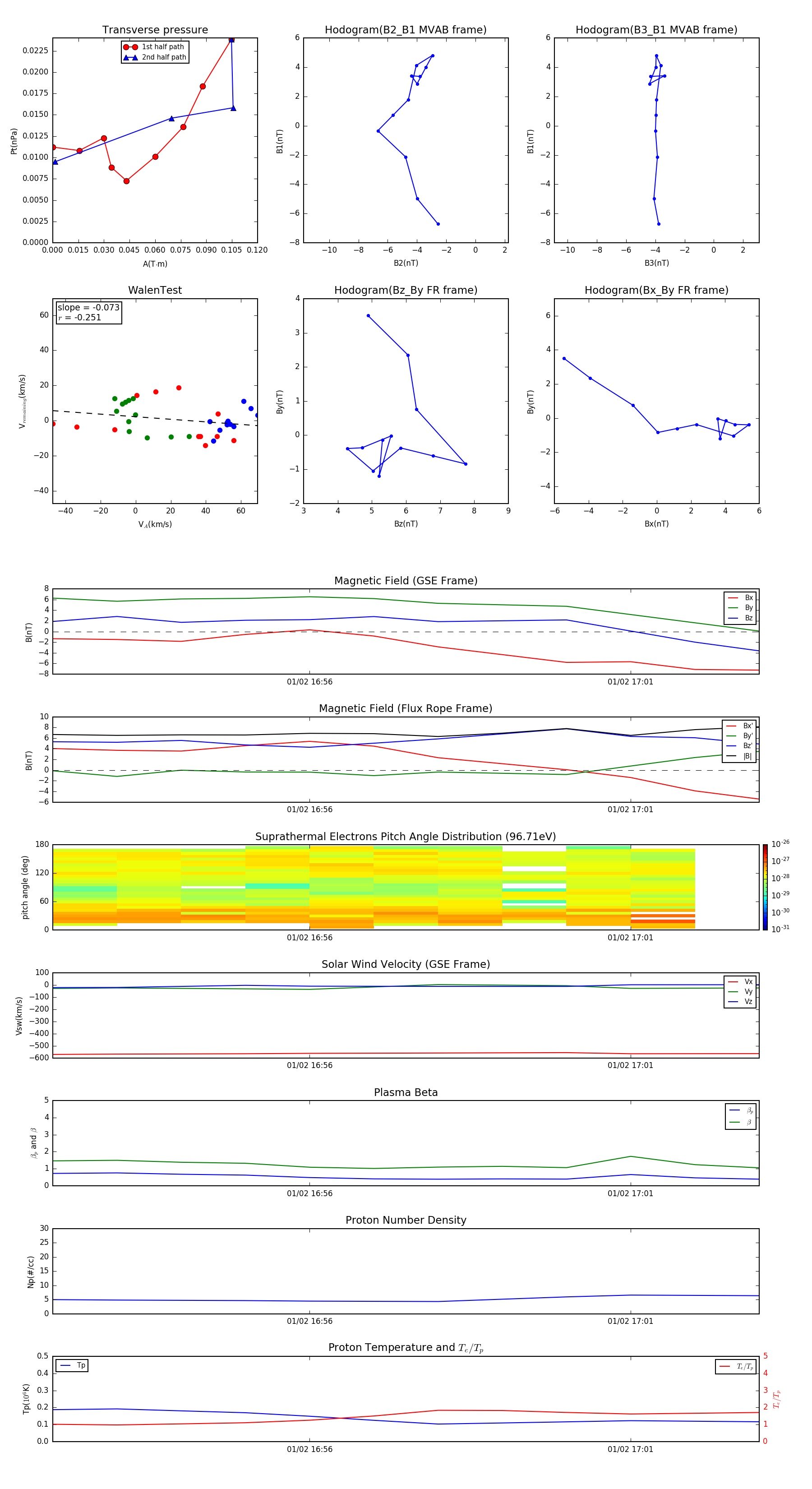Click the "Magnetic Field (Flux Rope Frame)" title

point(406,709)
